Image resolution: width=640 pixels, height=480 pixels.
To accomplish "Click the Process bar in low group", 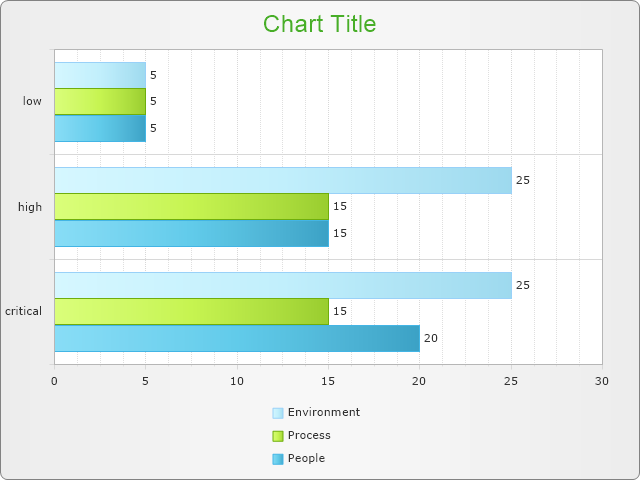I will (x=100, y=101).
